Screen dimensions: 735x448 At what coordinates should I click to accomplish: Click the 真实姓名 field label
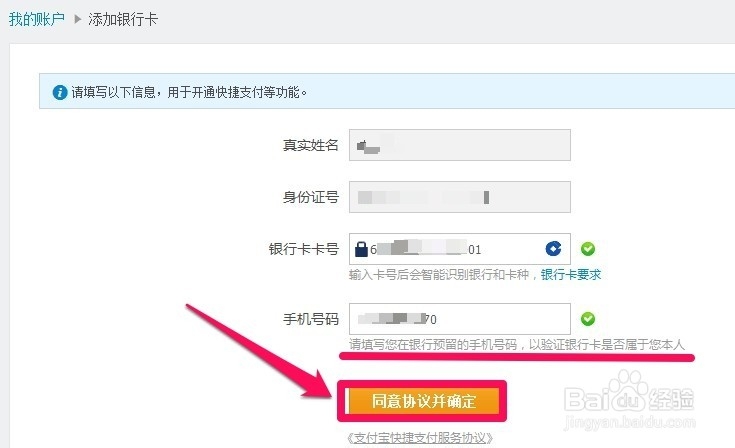click(x=310, y=145)
